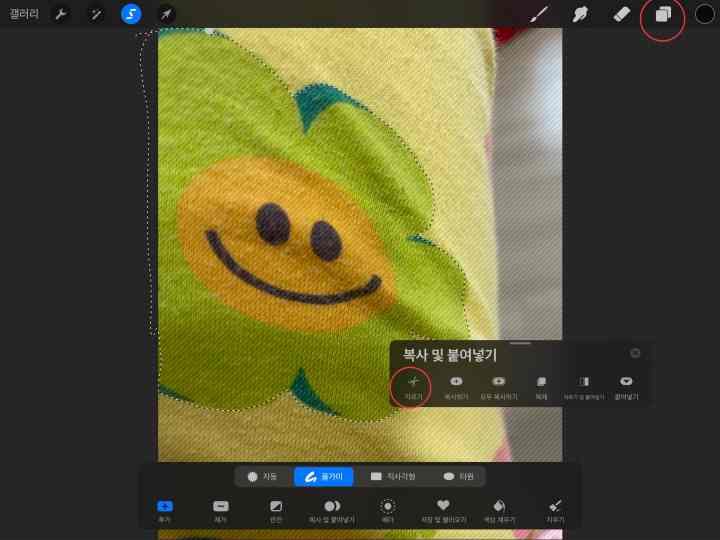The width and height of the screenshot is (720, 540).
Task: Switch to Automatic (자동) selection mode
Action: click(263, 476)
